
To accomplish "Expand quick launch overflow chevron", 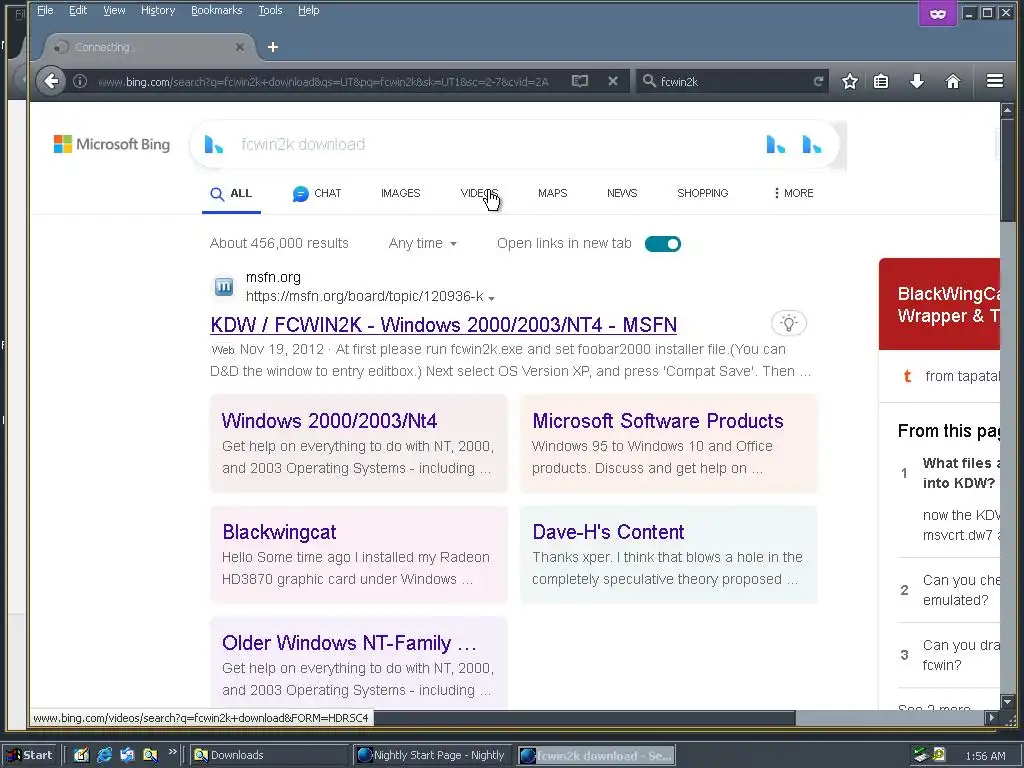I will tap(172, 752).
